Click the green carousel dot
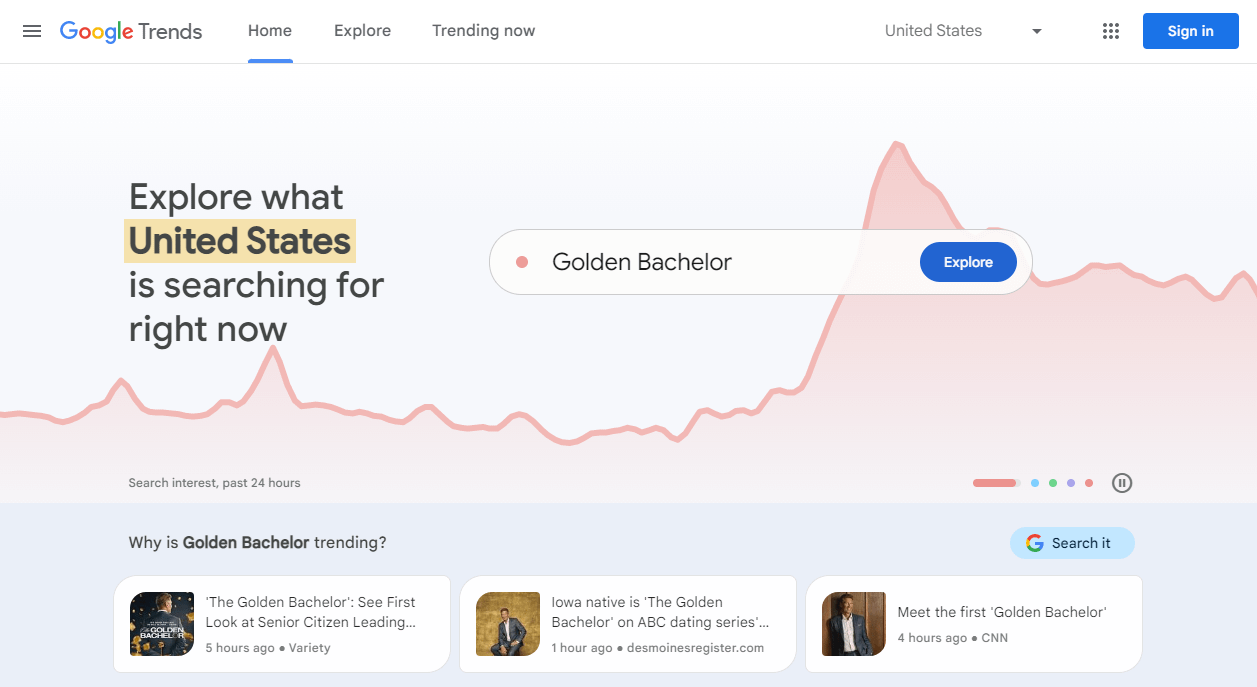Viewport: 1257px width, 687px height. click(1052, 482)
